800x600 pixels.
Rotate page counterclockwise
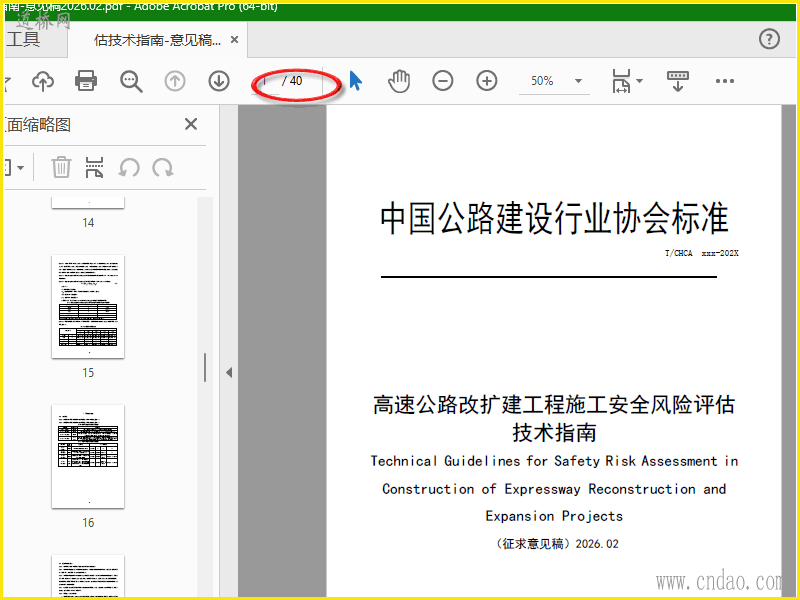coord(129,167)
